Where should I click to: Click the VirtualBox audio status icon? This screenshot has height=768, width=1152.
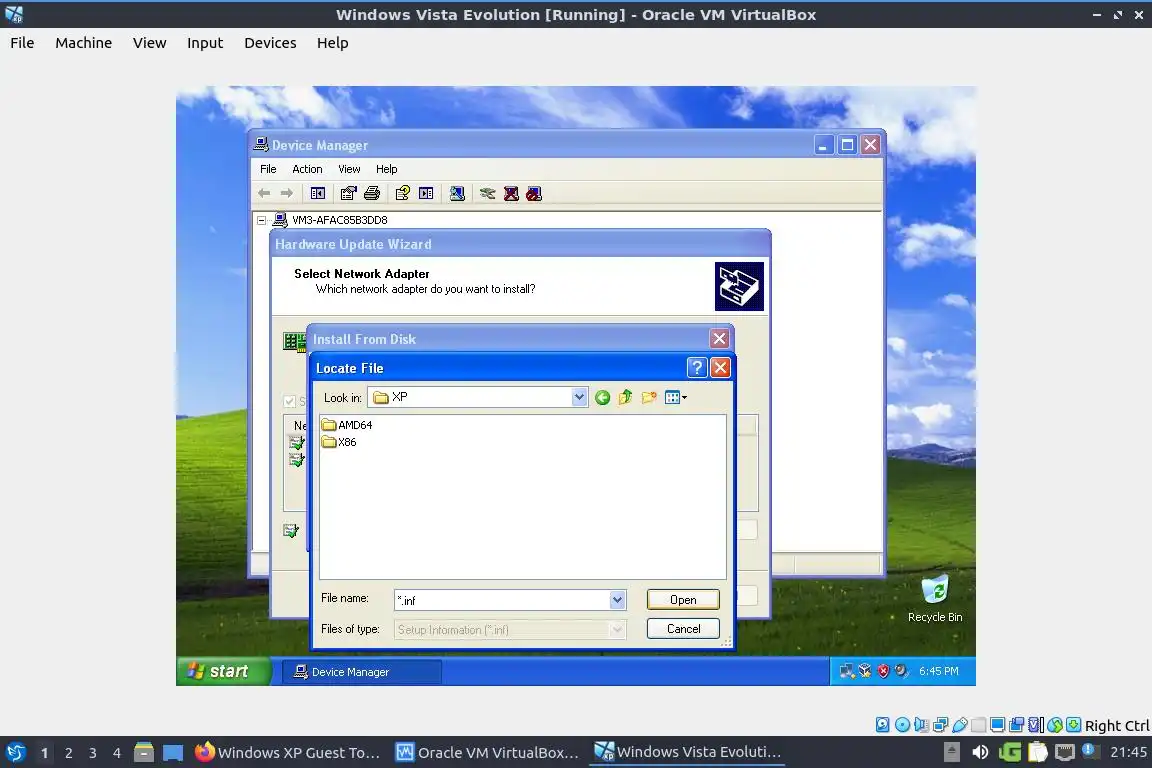(x=921, y=725)
